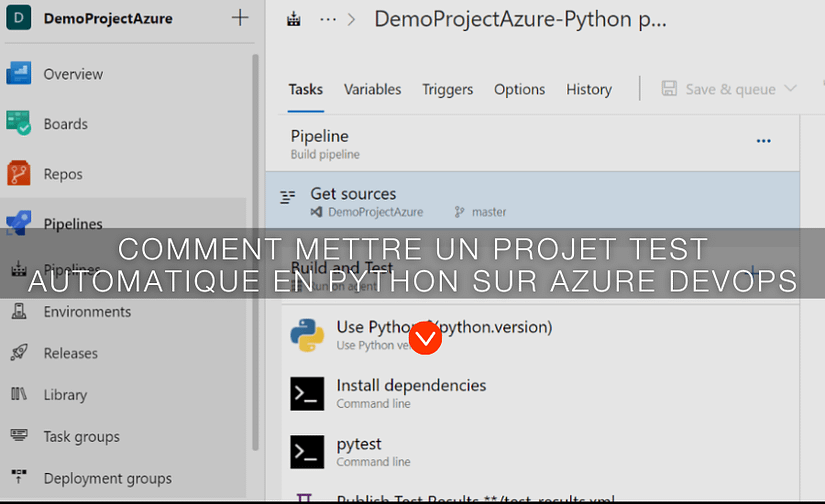Open the Boards sidebar icon
The image size is (825, 504).
18,123
